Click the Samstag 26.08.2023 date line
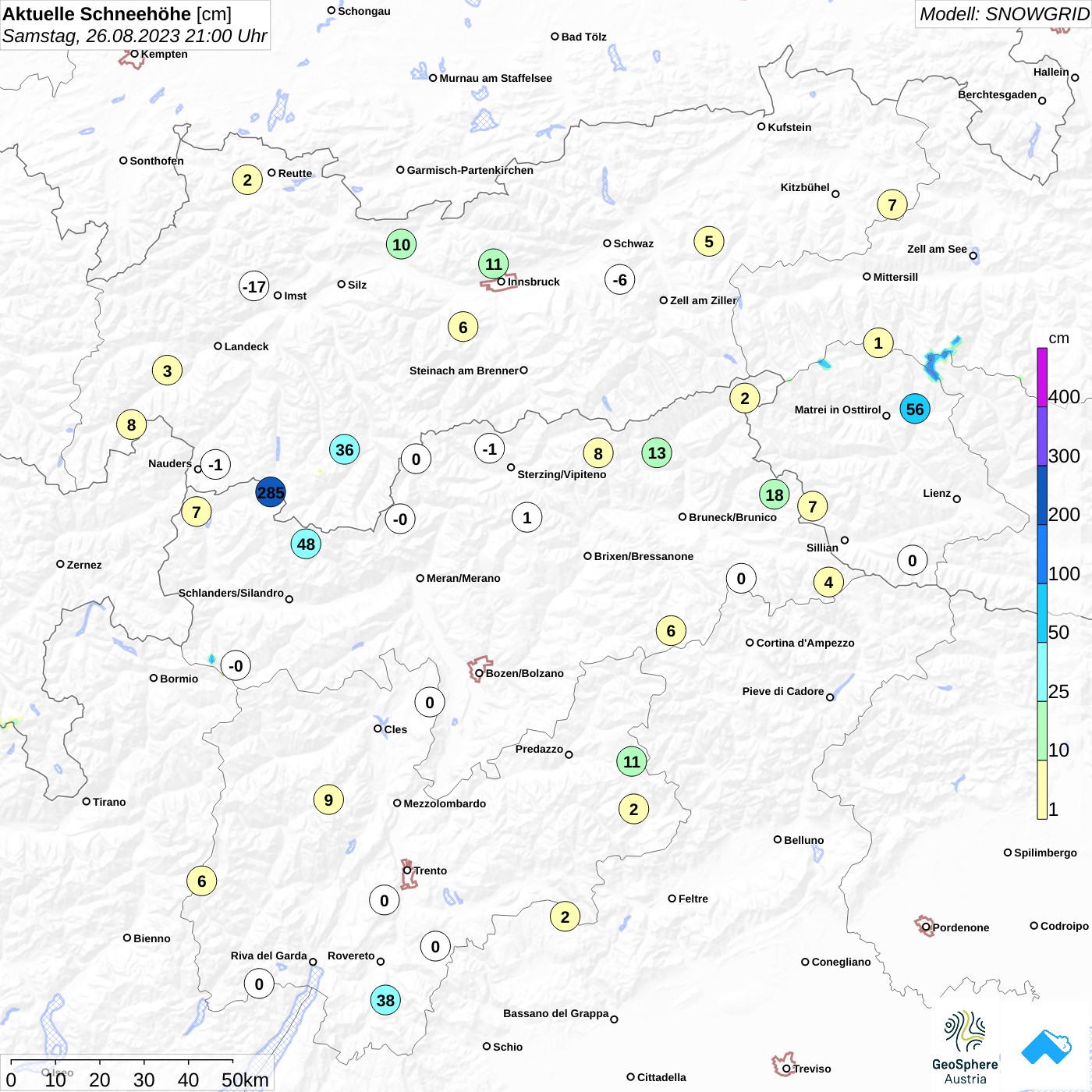Viewport: 1092px width, 1092px height. [x=134, y=36]
